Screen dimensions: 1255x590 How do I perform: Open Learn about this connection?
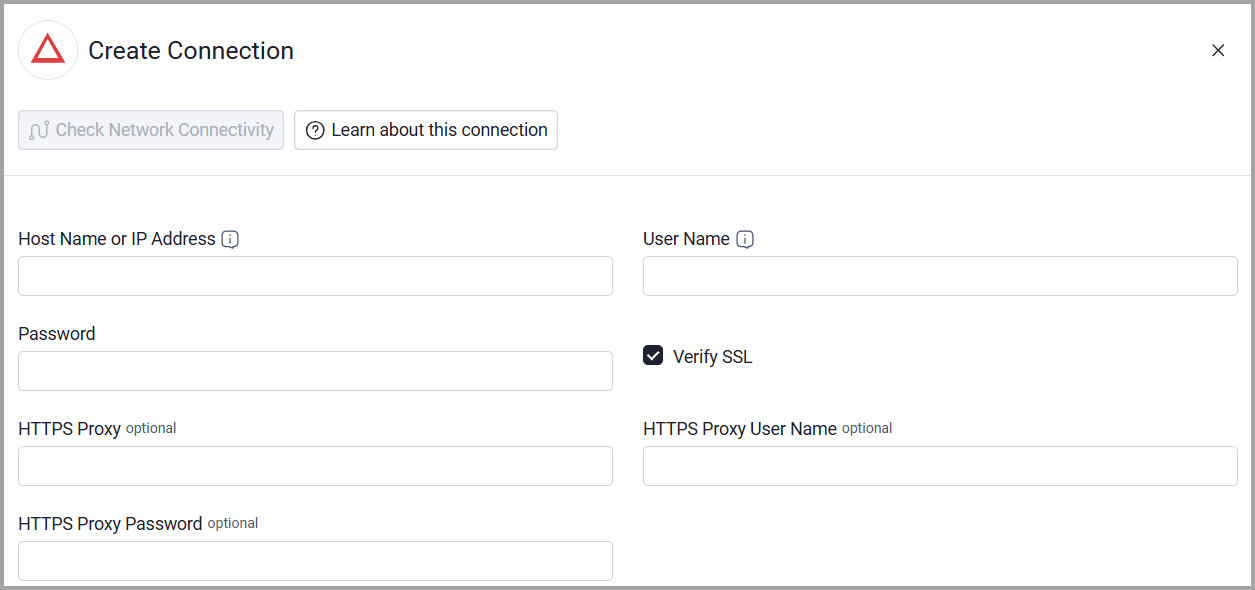[426, 130]
